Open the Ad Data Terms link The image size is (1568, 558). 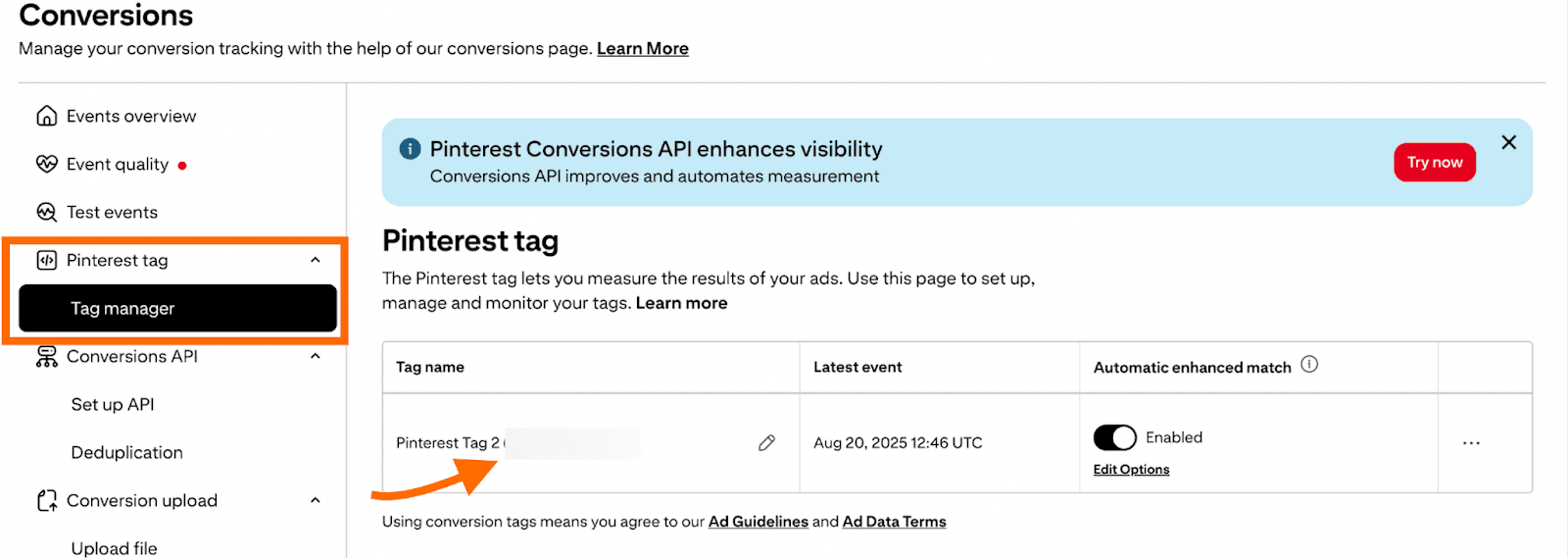[895, 522]
